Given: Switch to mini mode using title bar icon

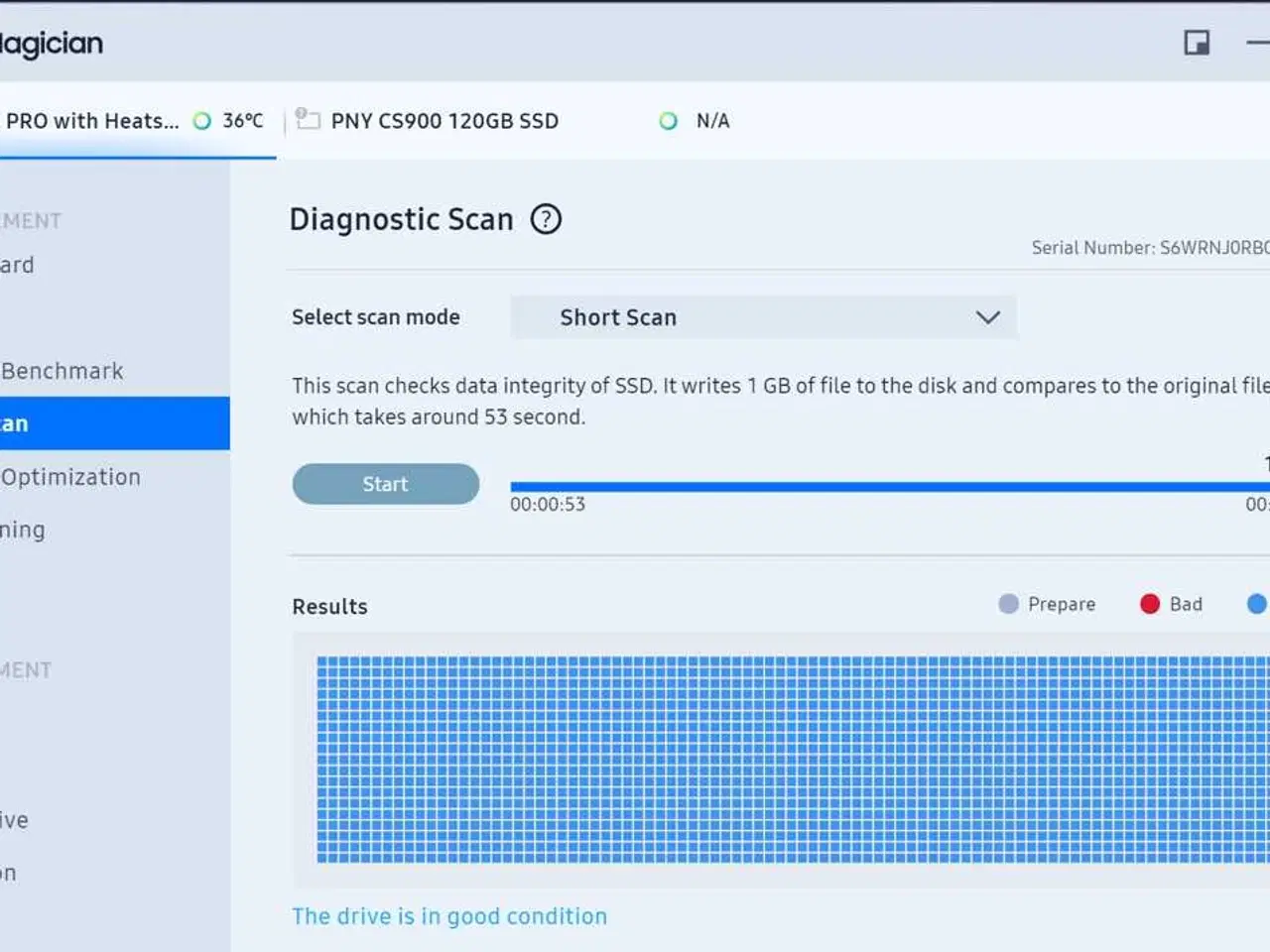Looking at the screenshot, I should coord(1197,43).
